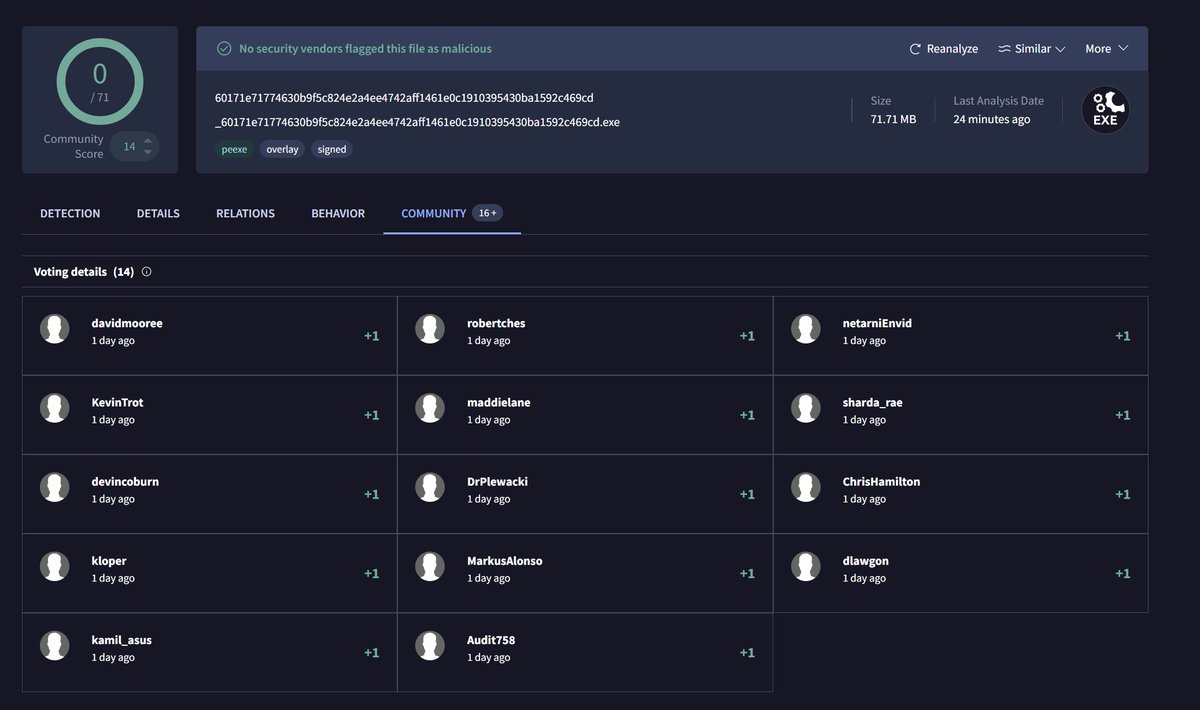The width and height of the screenshot is (1200, 710).
Task: Click '1 day ago' under kamil_asus
Action: [x=113, y=657]
